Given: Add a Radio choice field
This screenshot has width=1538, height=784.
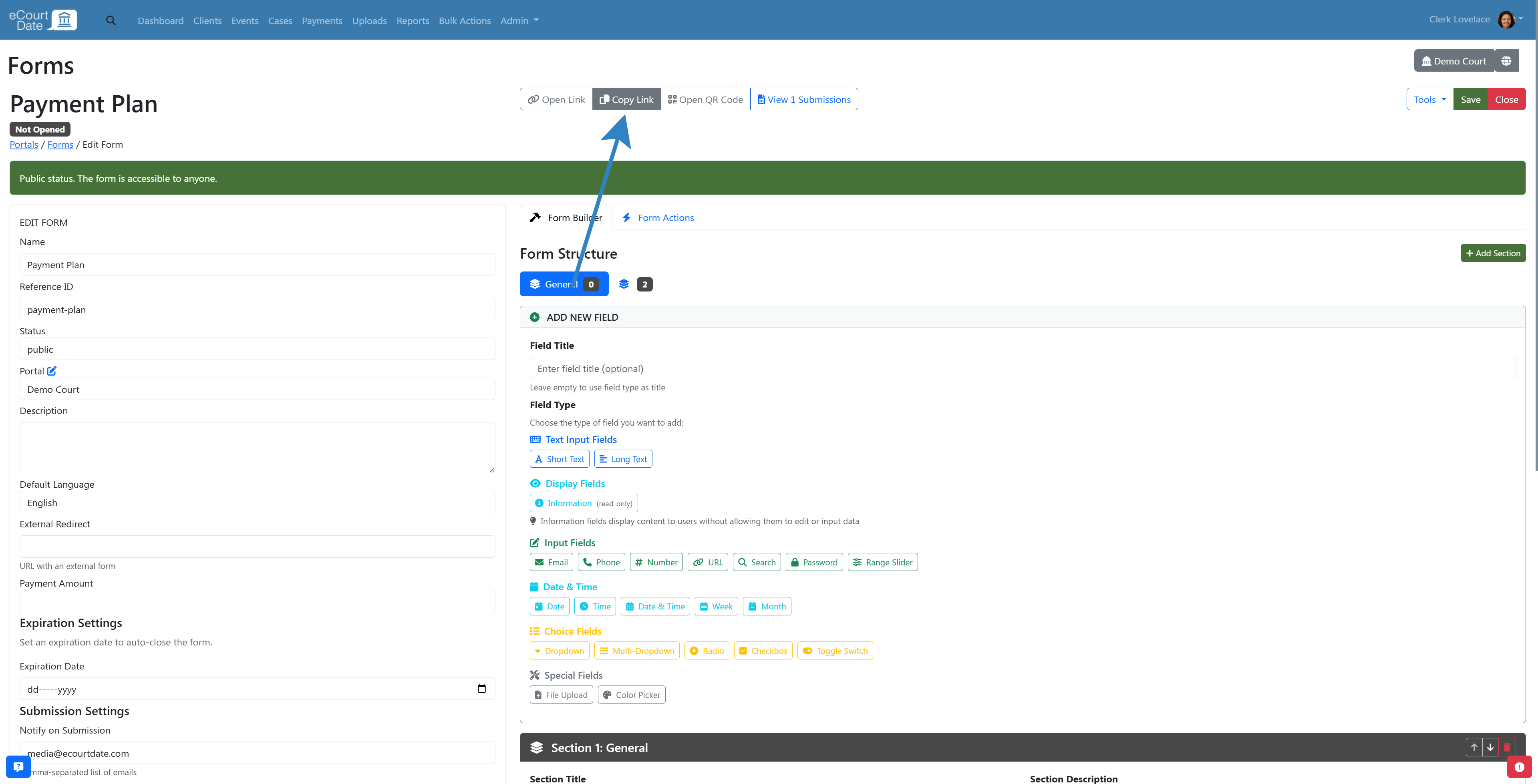Looking at the screenshot, I should (707, 650).
